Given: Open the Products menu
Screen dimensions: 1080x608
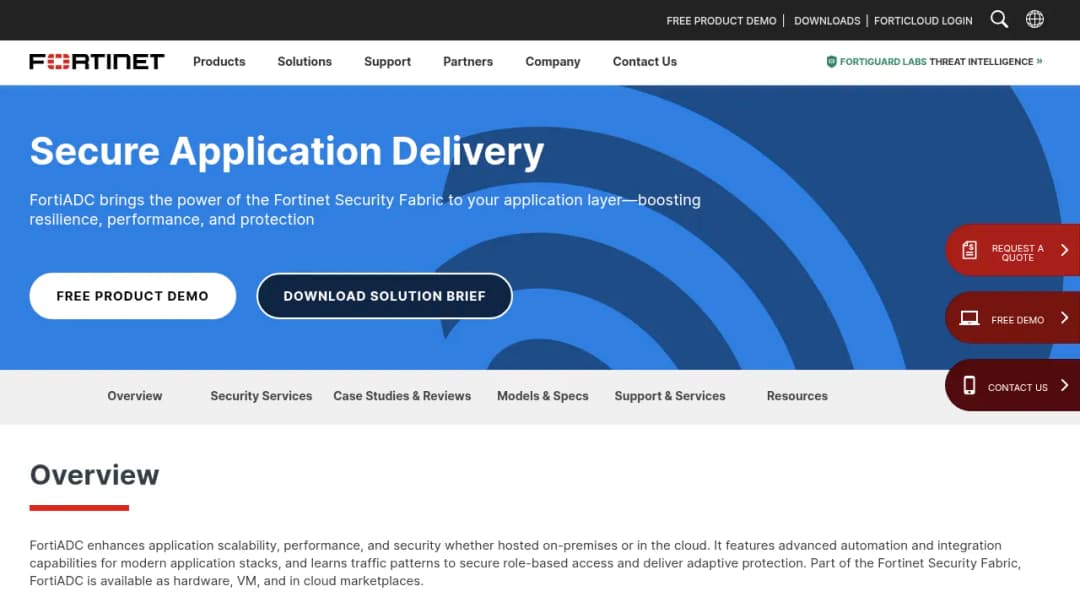Looking at the screenshot, I should click(x=219, y=61).
